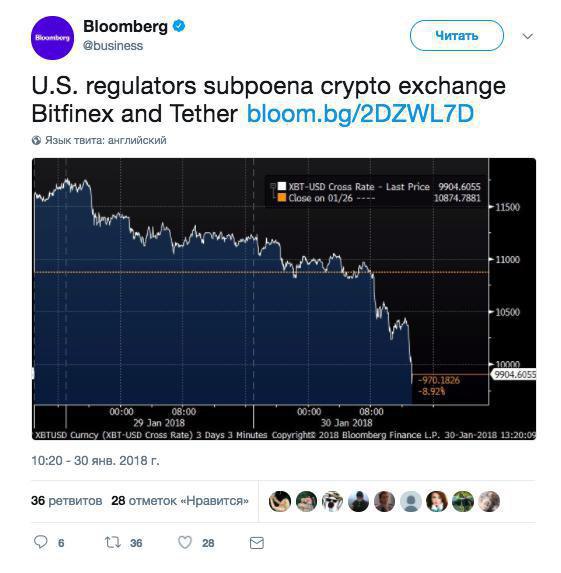Expand tweet options chevron menu
561x573 pixels.
click(527, 36)
